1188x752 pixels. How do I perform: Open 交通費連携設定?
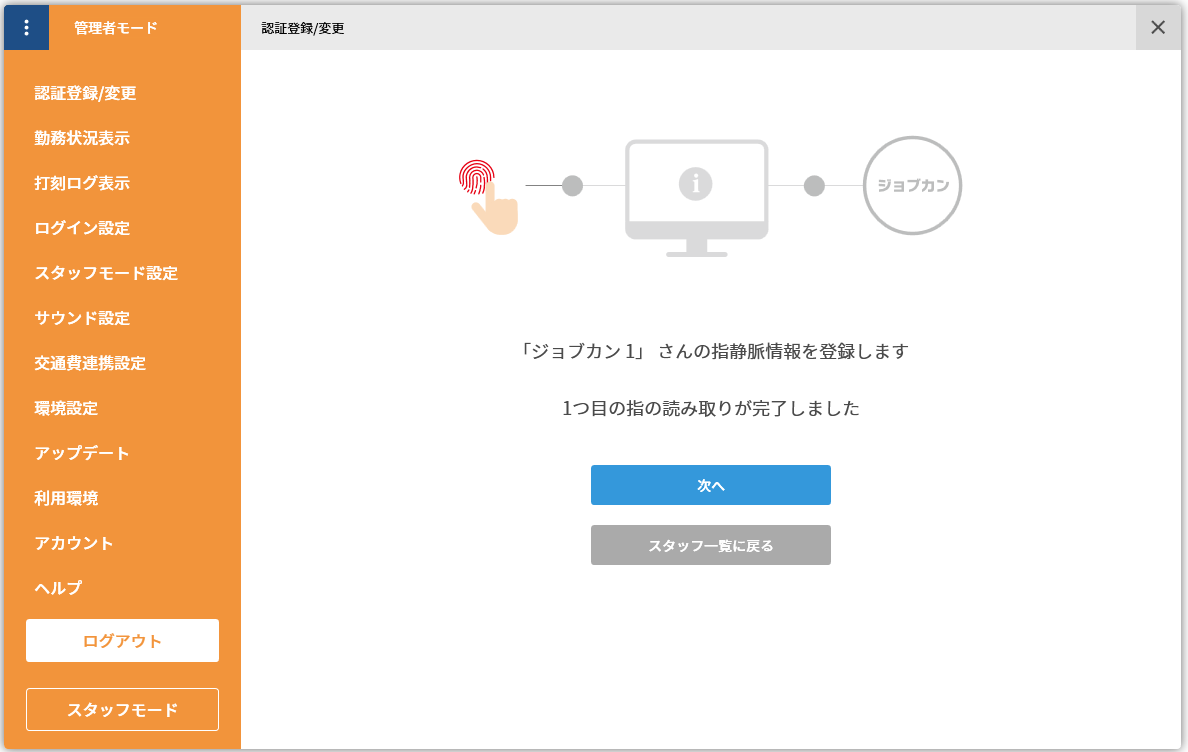coord(90,364)
